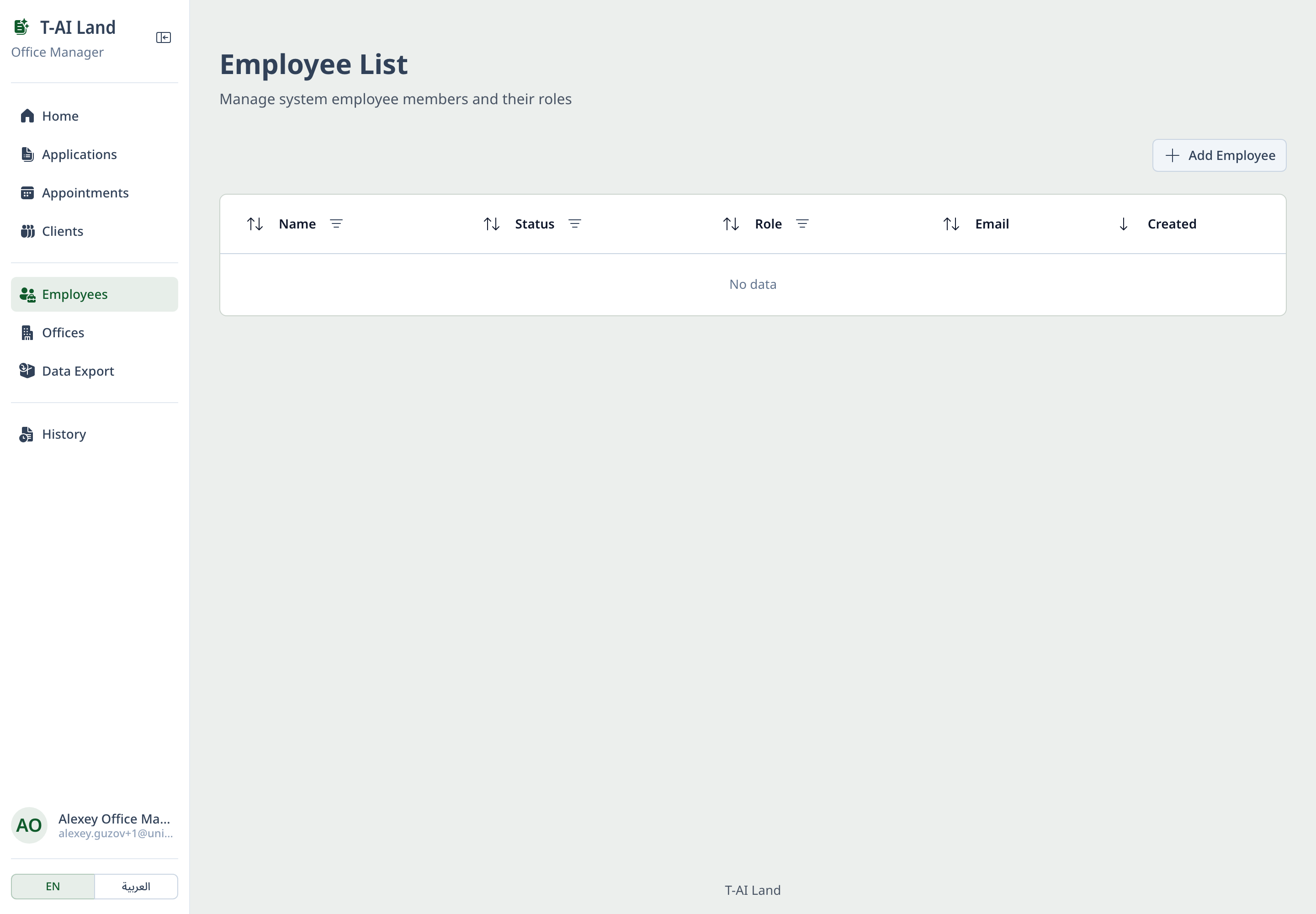Click the Home house icon

[27, 116]
